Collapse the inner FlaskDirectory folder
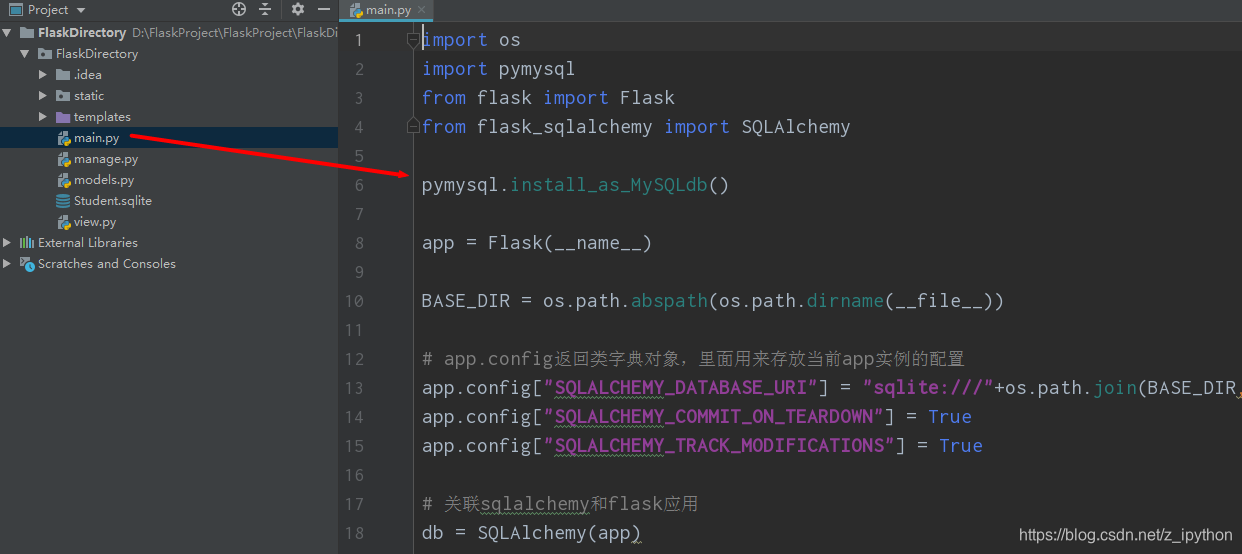Viewport: 1242px width, 554px height. click(25, 54)
